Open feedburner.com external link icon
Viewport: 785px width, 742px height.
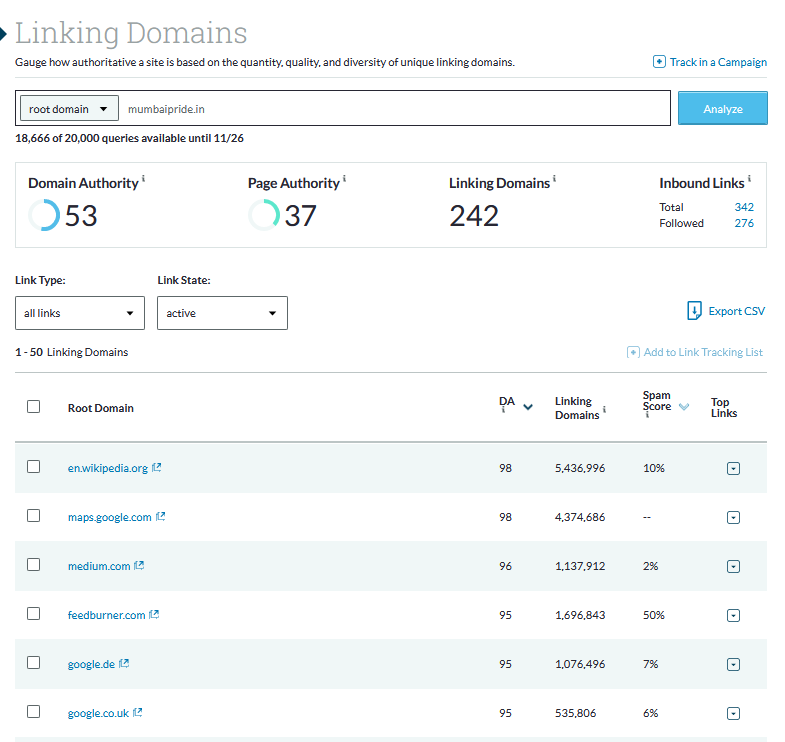pos(154,614)
